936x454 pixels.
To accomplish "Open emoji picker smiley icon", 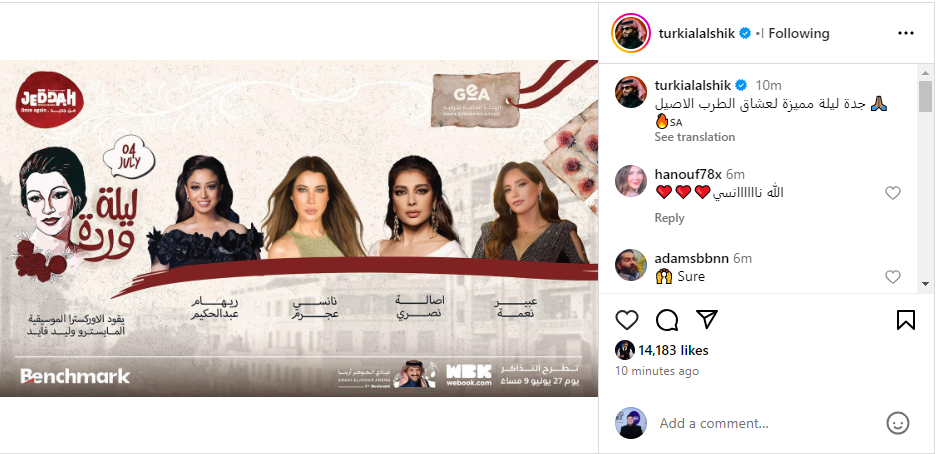I will (898, 423).
